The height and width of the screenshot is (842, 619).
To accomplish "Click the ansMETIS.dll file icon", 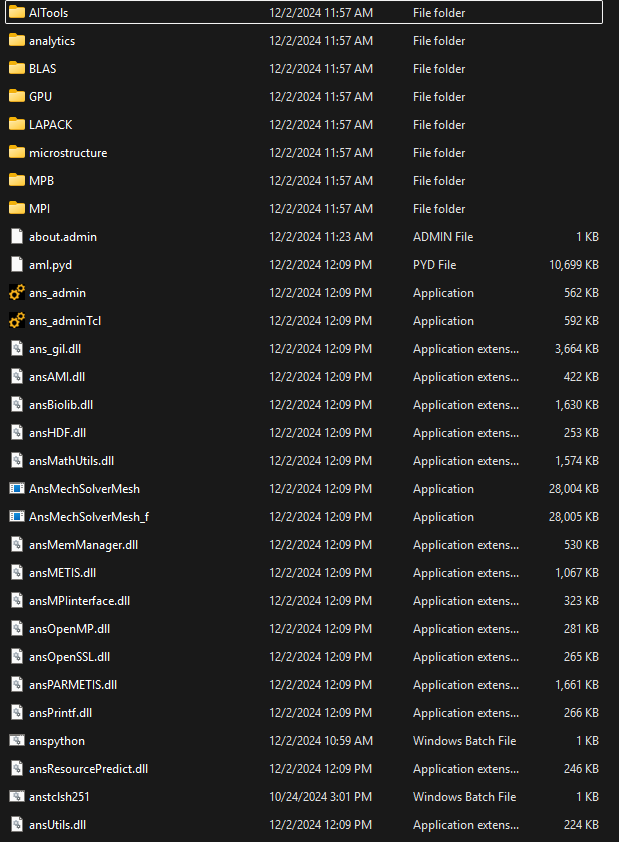I will coord(17,572).
